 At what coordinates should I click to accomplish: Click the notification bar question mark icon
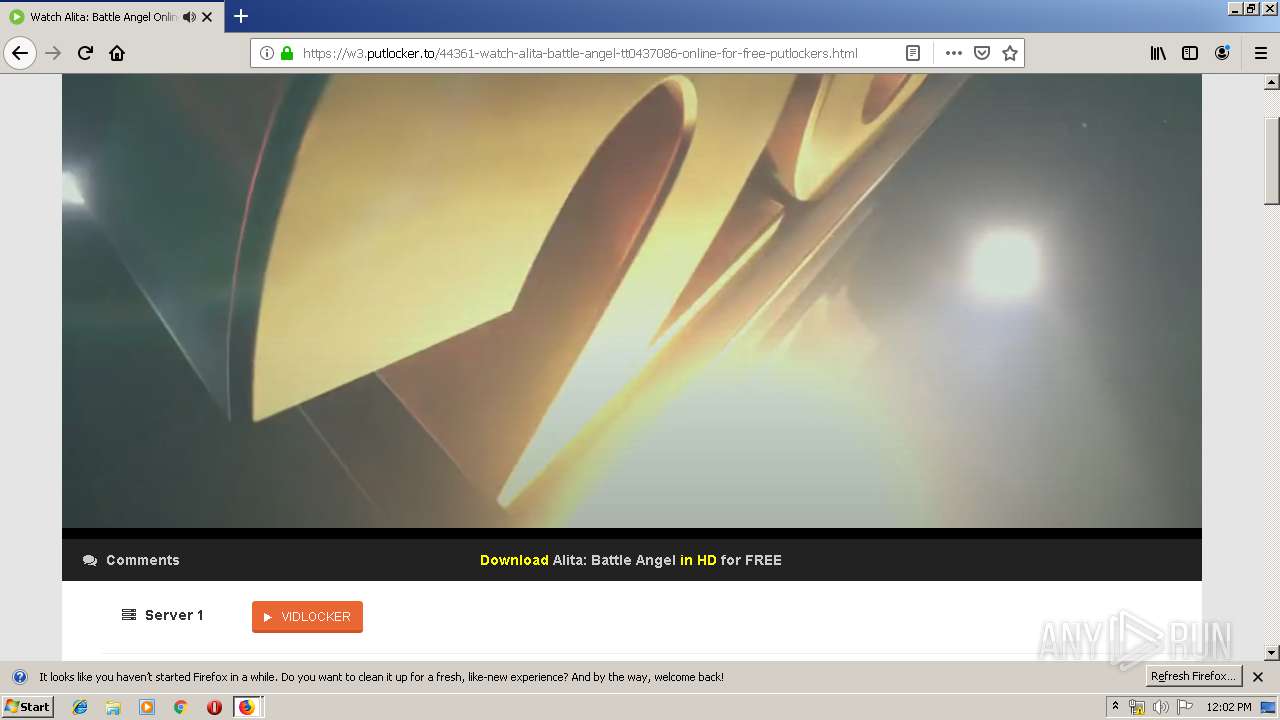click(x=19, y=677)
